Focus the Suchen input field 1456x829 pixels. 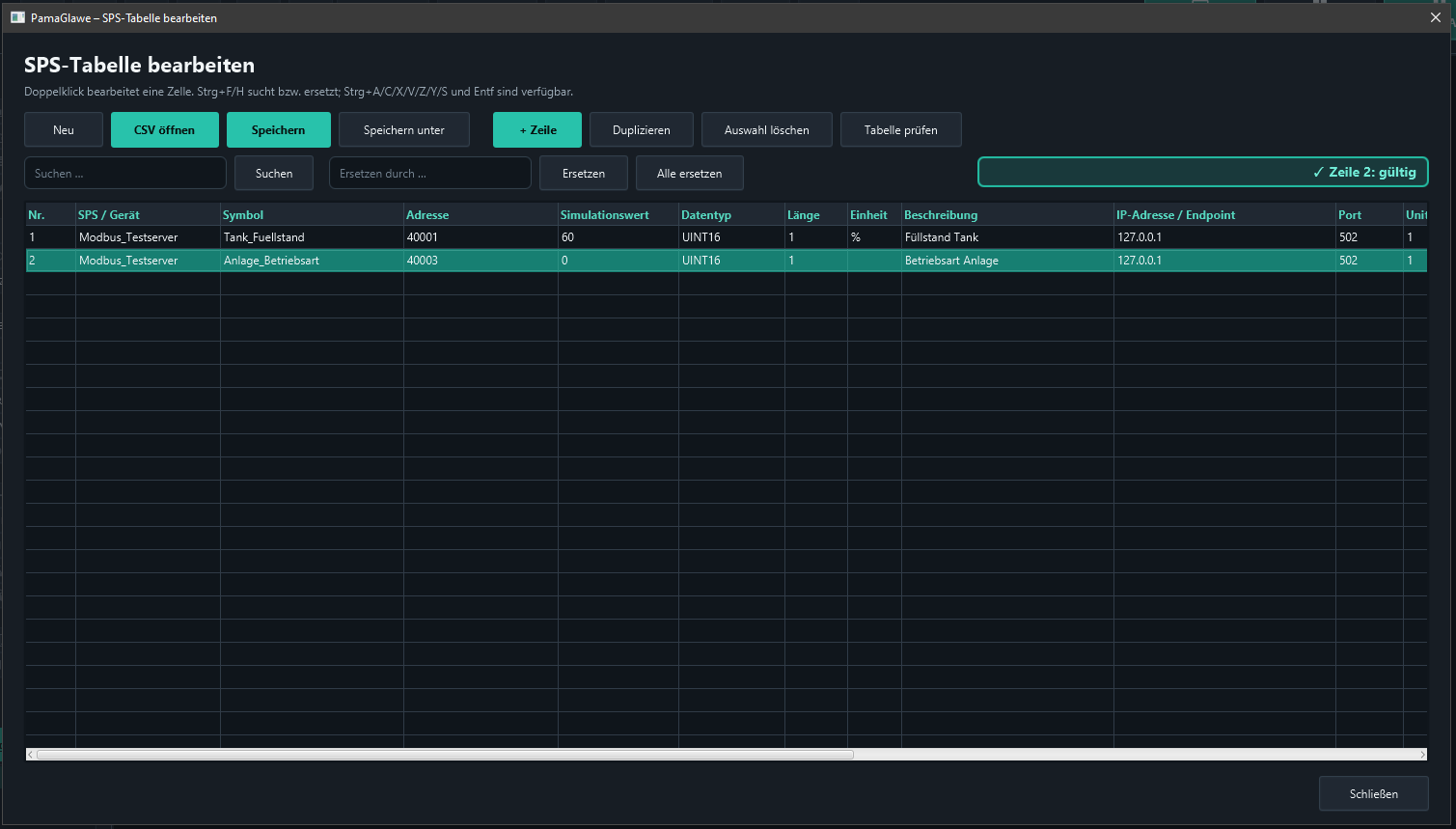coord(125,173)
